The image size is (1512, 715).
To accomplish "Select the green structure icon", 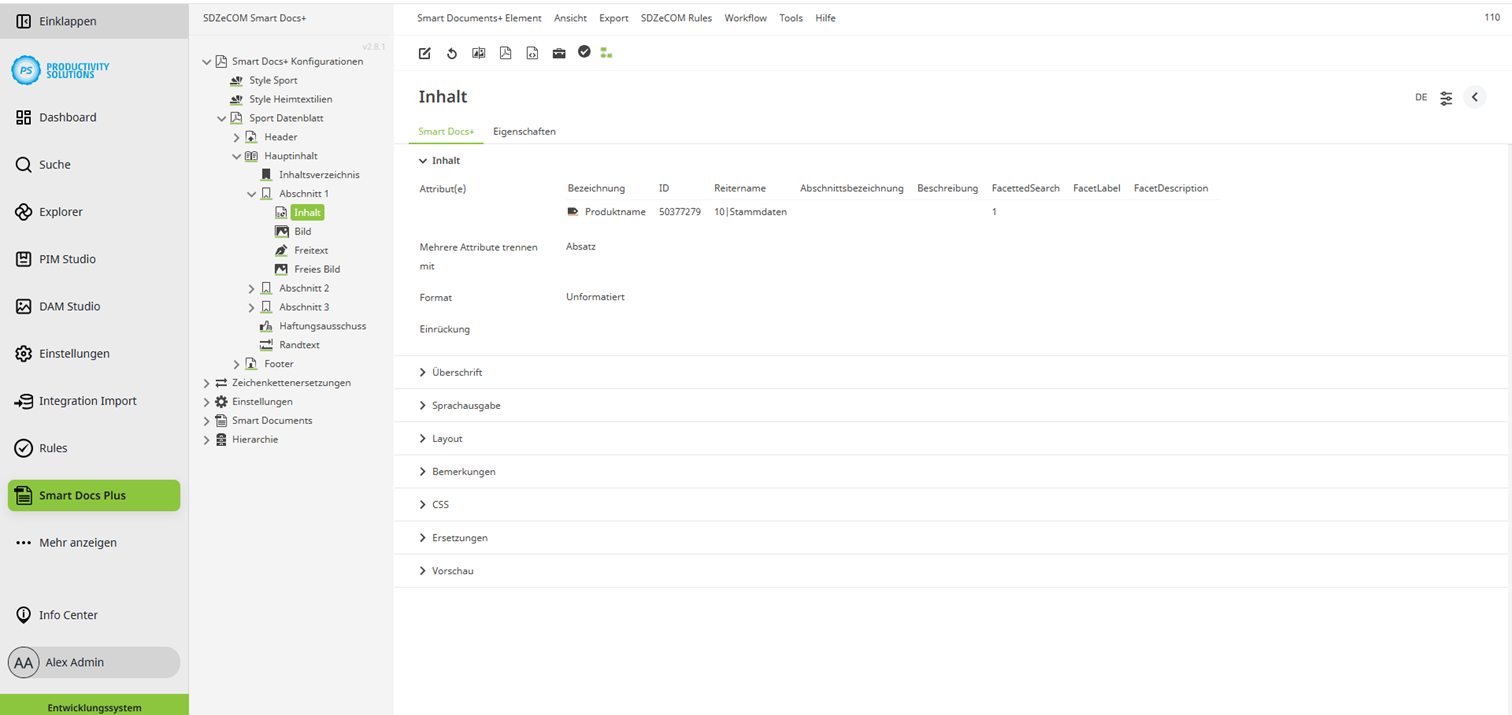I will (606, 52).
